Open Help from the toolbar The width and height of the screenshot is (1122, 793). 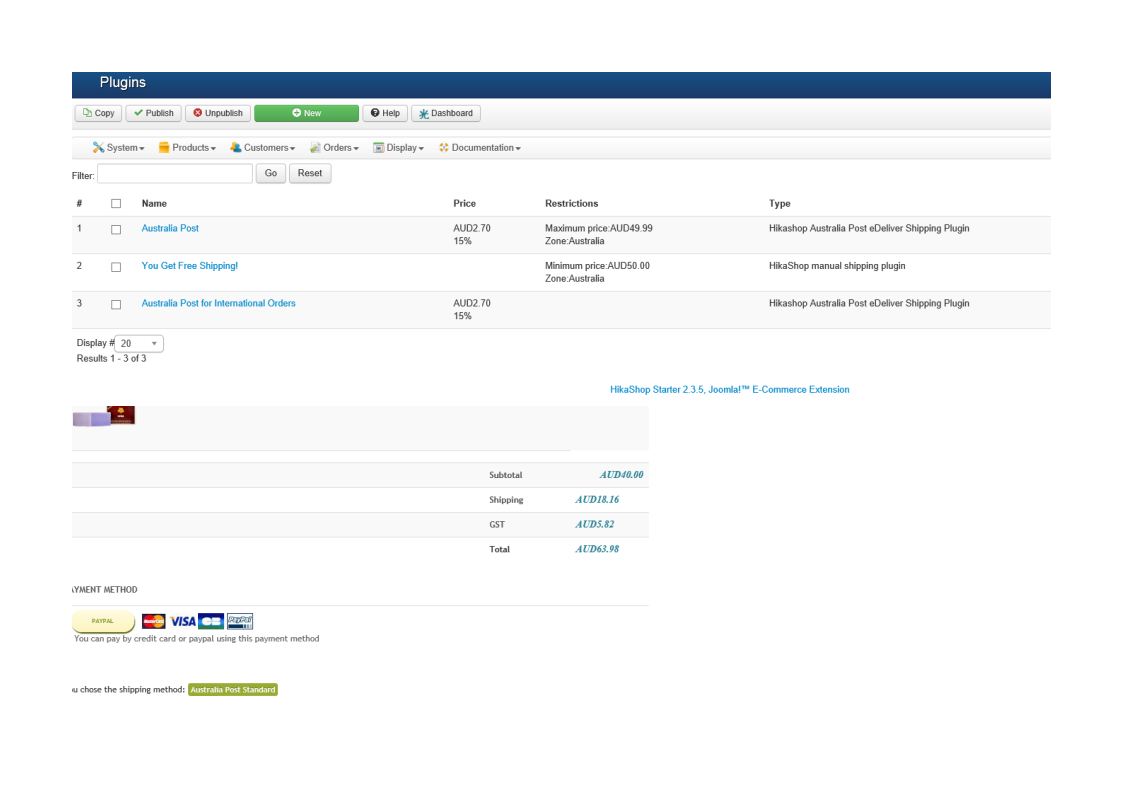click(385, 113)
